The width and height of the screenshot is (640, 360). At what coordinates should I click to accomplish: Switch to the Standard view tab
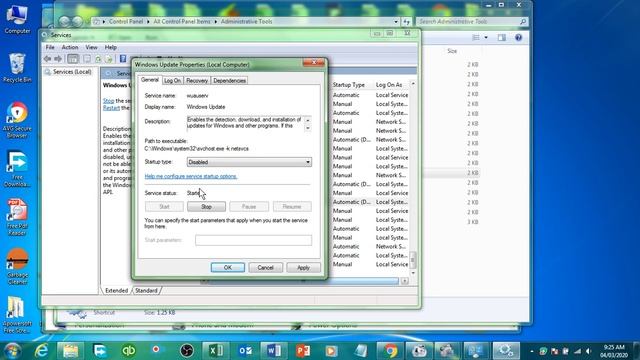(146, 291)
